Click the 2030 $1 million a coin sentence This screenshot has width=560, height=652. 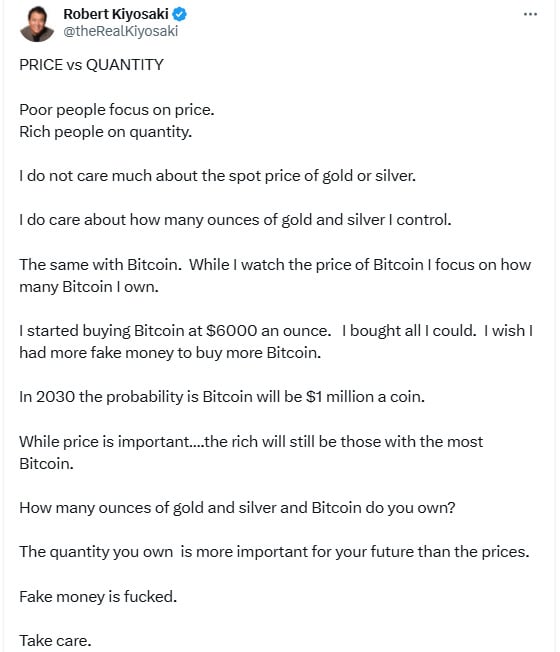tap(222, 397)
